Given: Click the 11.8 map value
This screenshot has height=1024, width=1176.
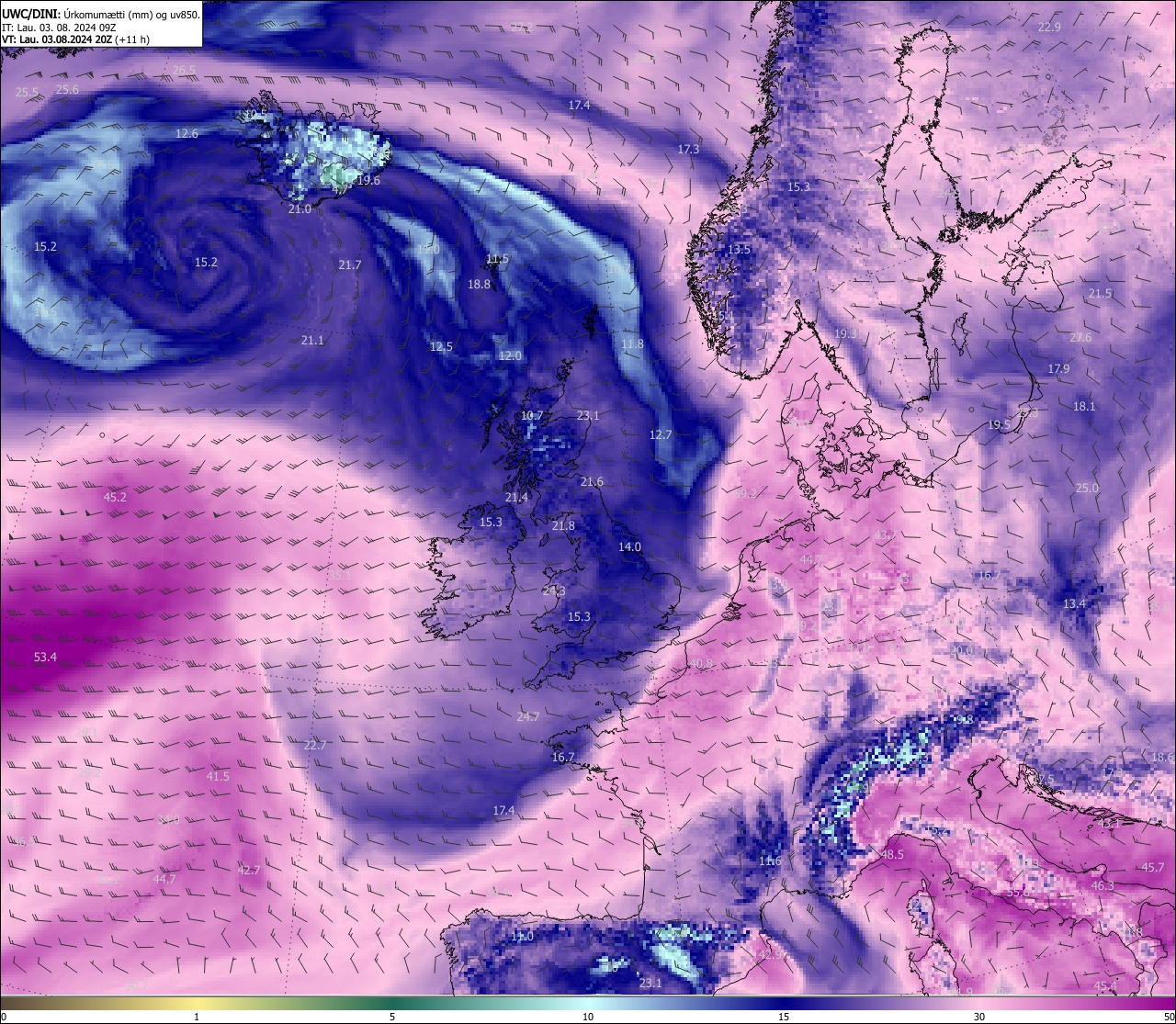Looking at the screenshot, I should coord(632,343).
